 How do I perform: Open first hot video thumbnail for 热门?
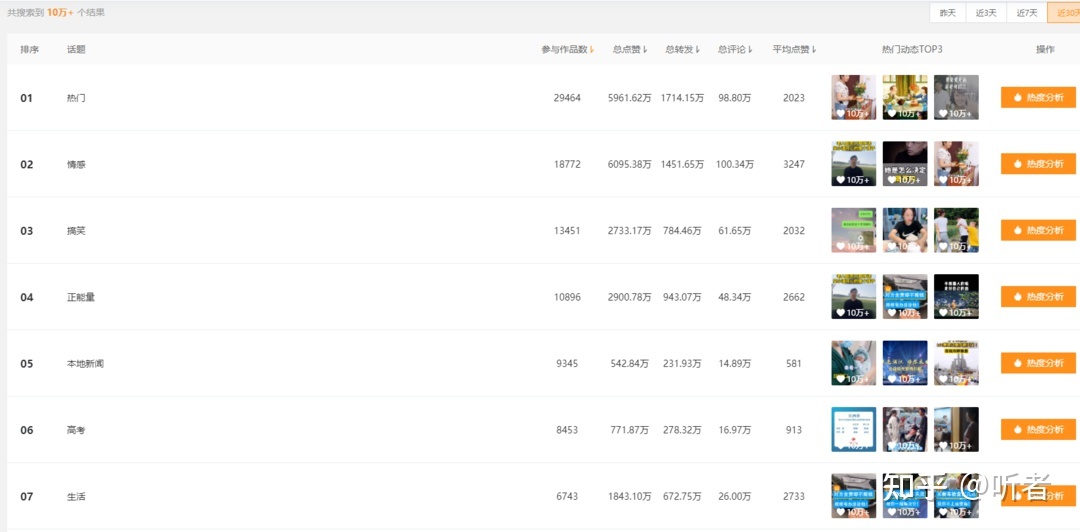pos(853,97)
